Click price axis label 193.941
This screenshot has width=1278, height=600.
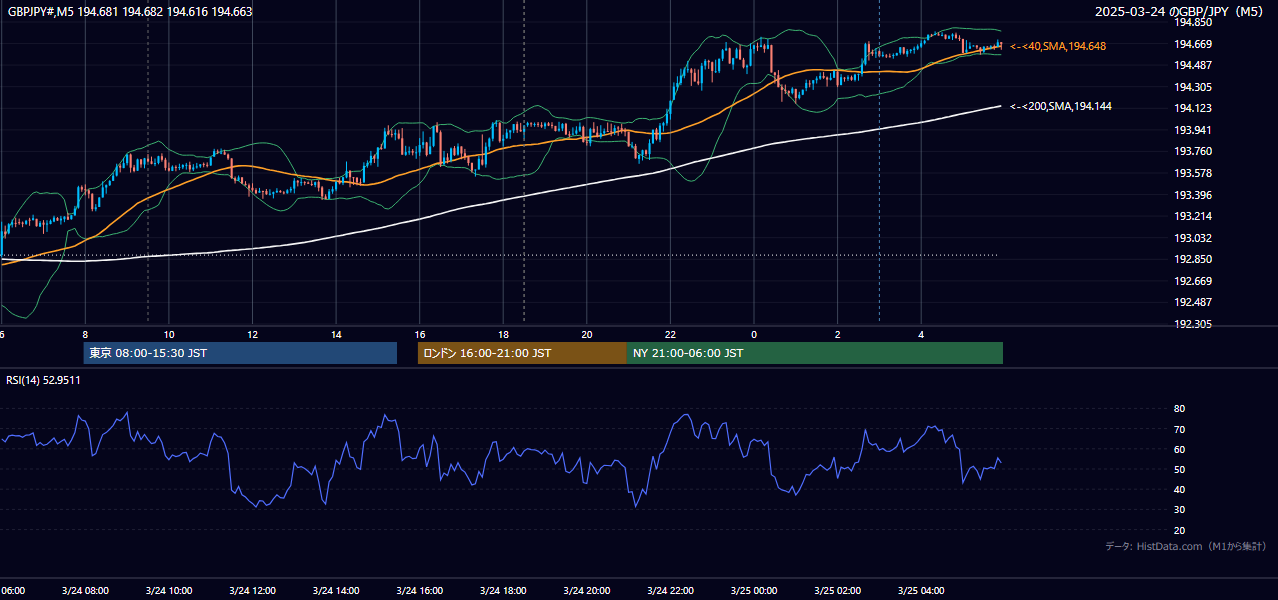pos(1193,130)
